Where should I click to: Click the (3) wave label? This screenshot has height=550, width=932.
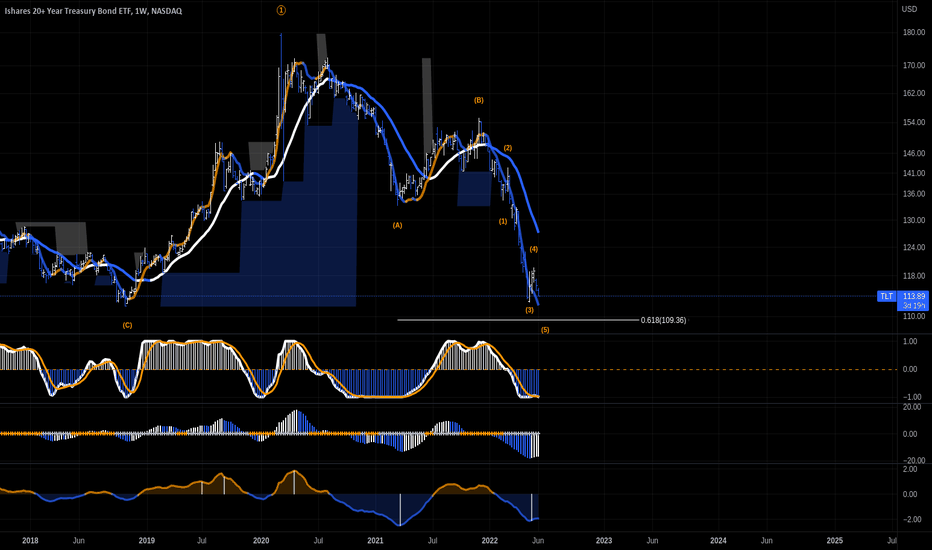(x=529, y=310)
